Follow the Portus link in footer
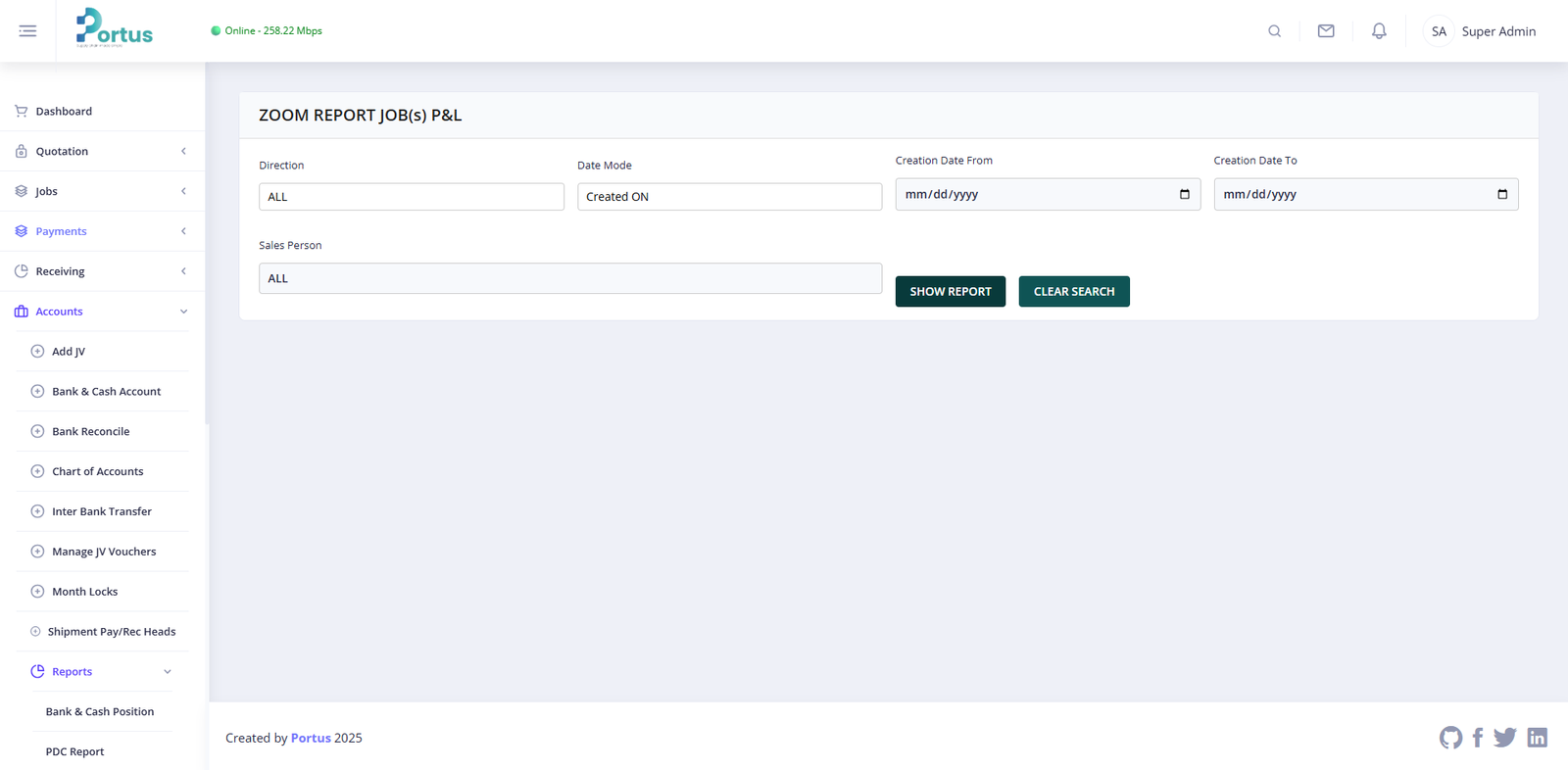 pyautogui.click(x=311, y=738)
